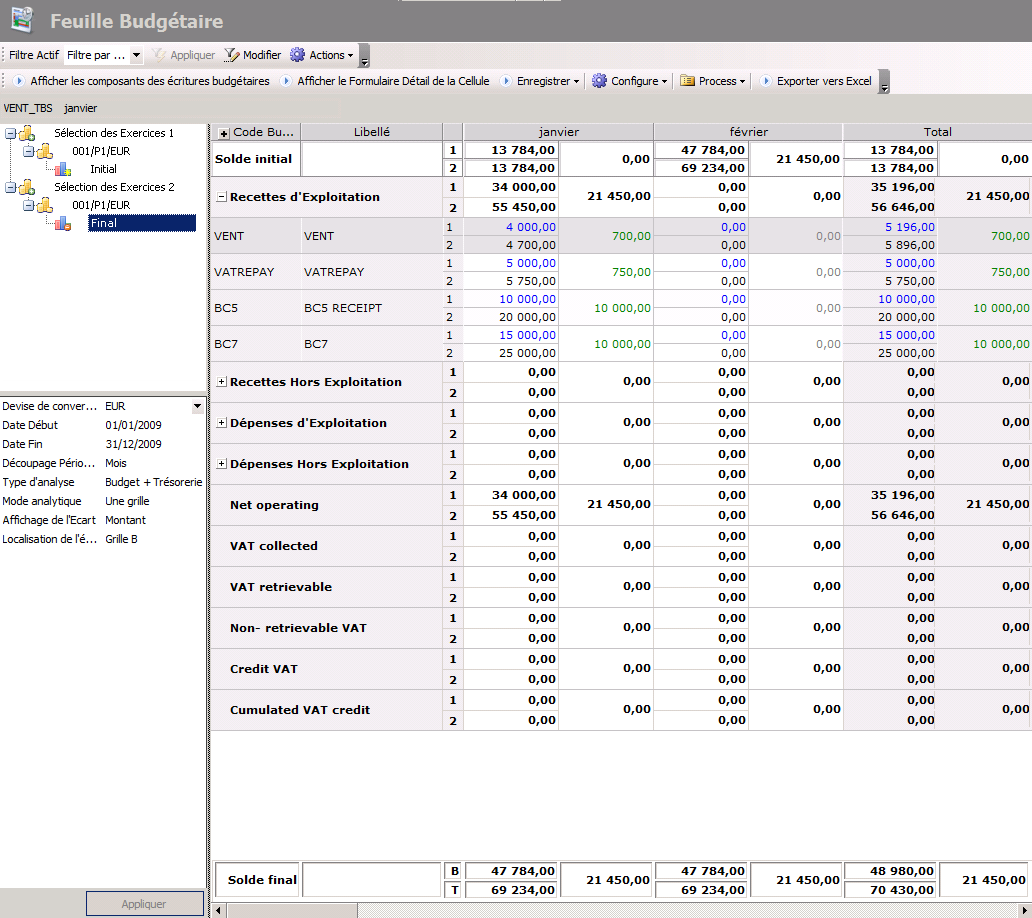Open the Enregistrer menu
1032x918 pixels.
(x=547, y=81)
